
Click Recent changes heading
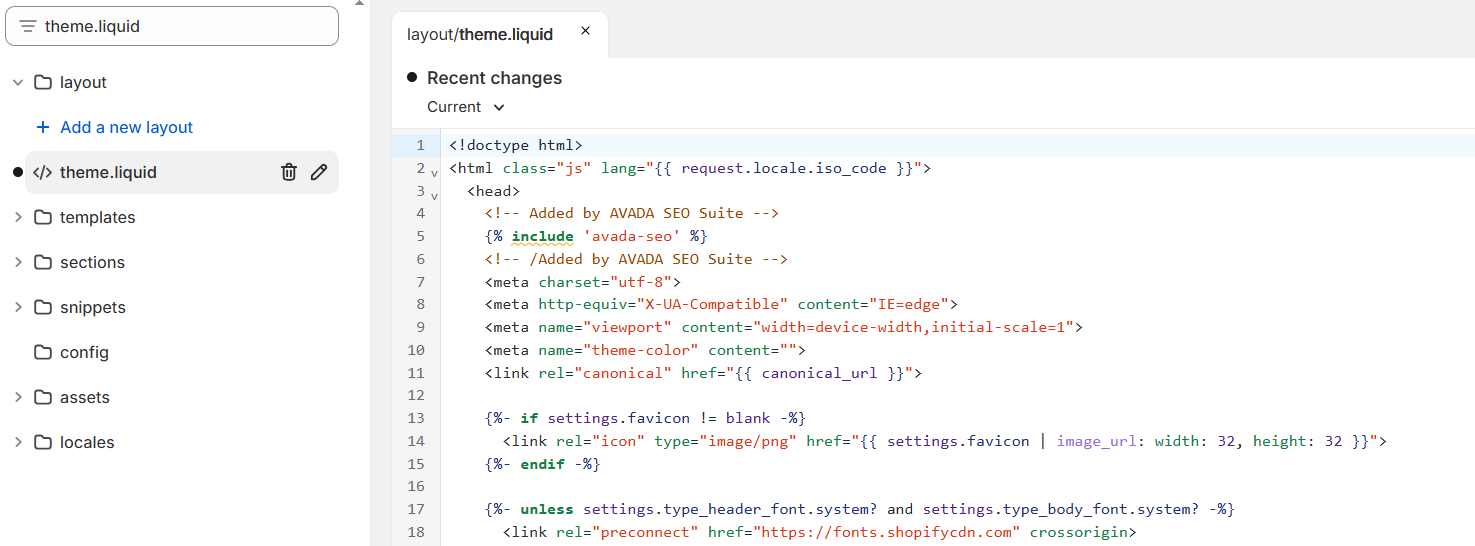(494, 78)
